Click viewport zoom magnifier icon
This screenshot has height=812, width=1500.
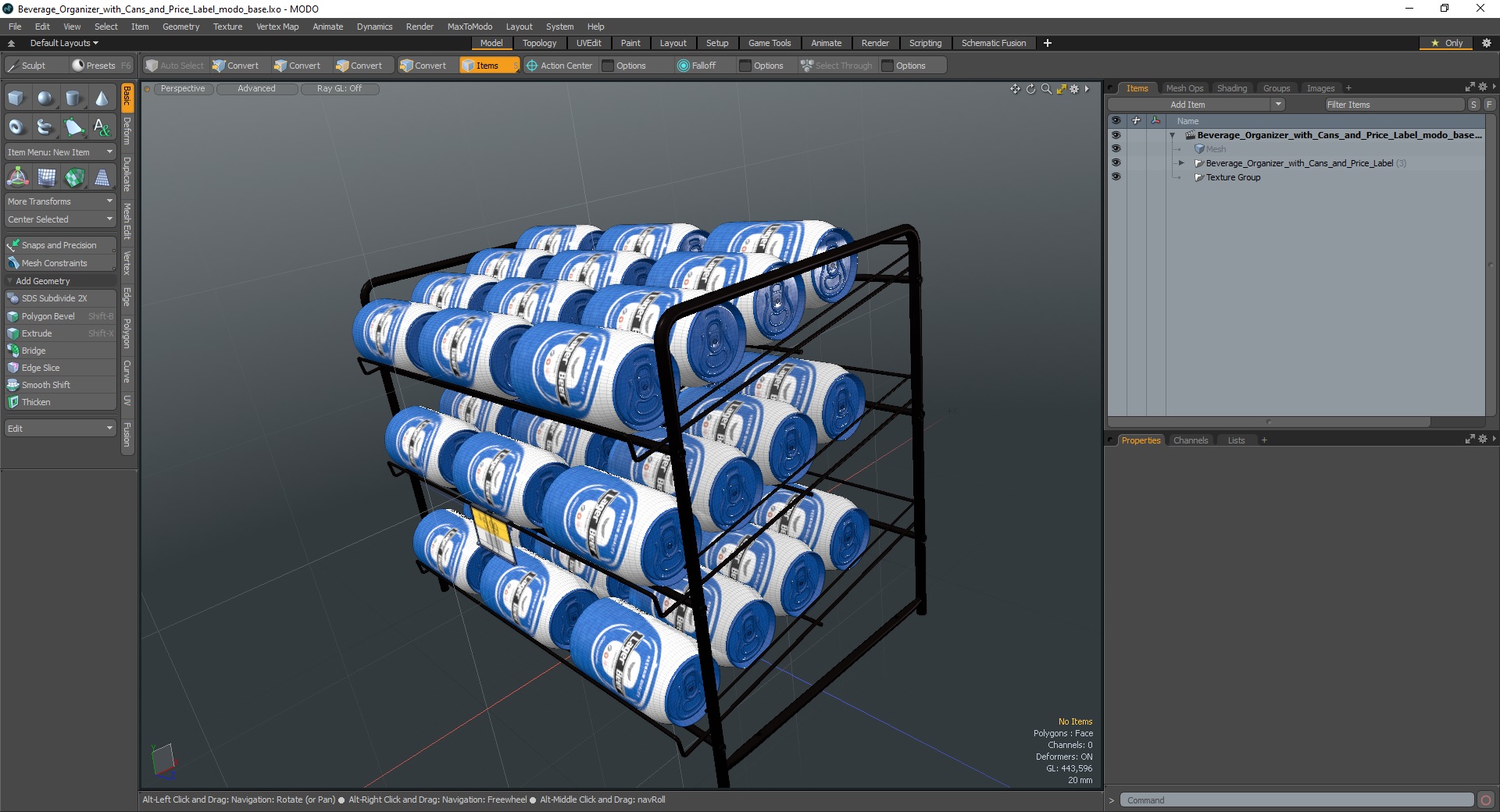coord(1046,89)
